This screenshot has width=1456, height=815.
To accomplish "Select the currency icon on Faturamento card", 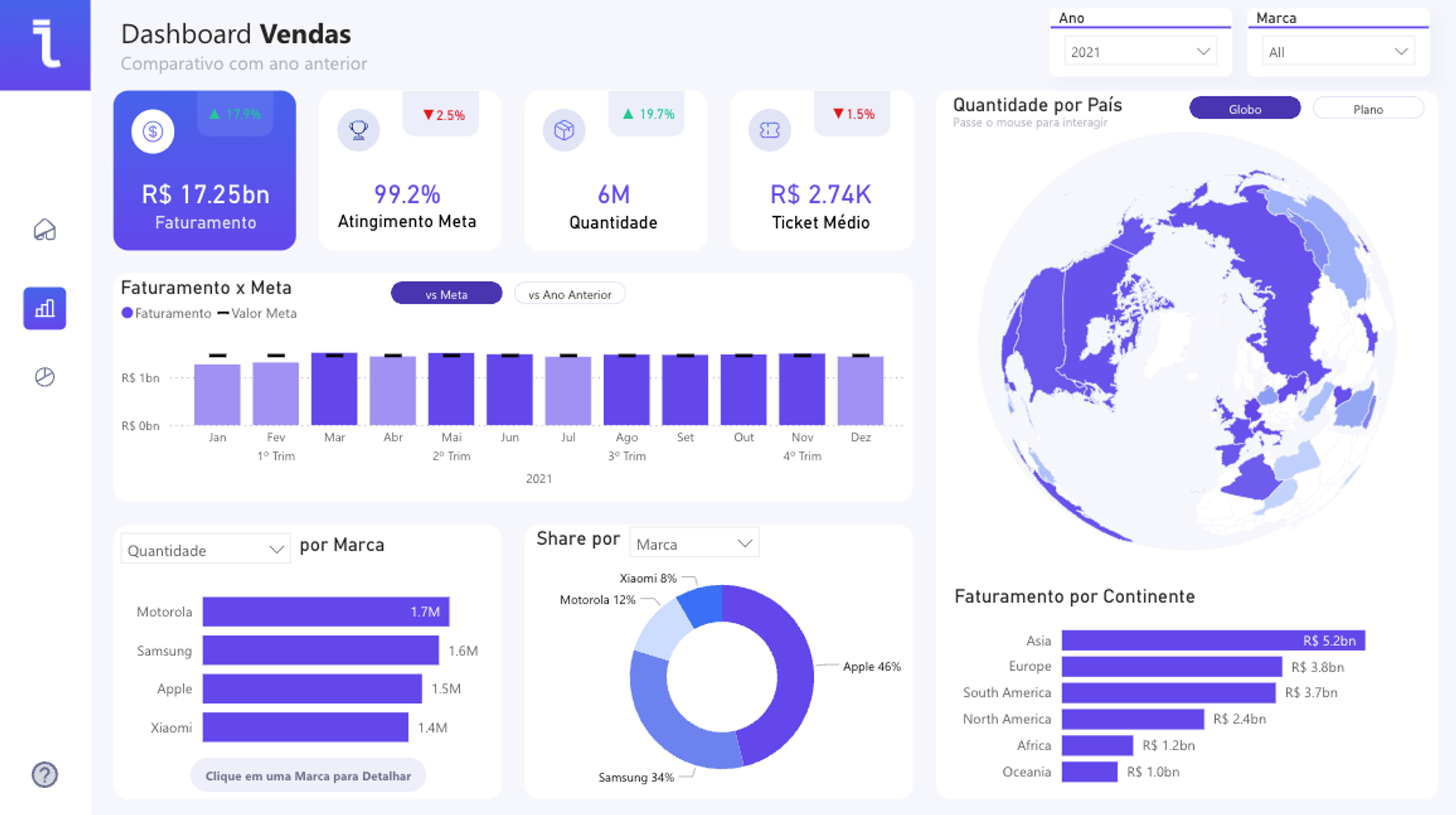I will pyautogui.click(x=151, y=131).
